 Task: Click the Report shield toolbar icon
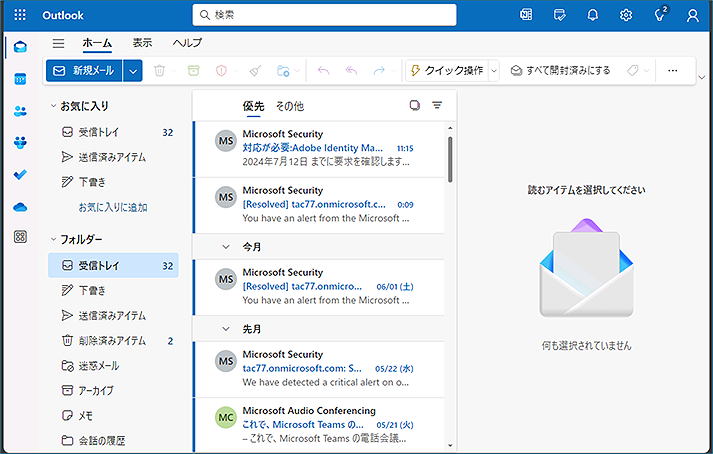click(x=221, y=71)
